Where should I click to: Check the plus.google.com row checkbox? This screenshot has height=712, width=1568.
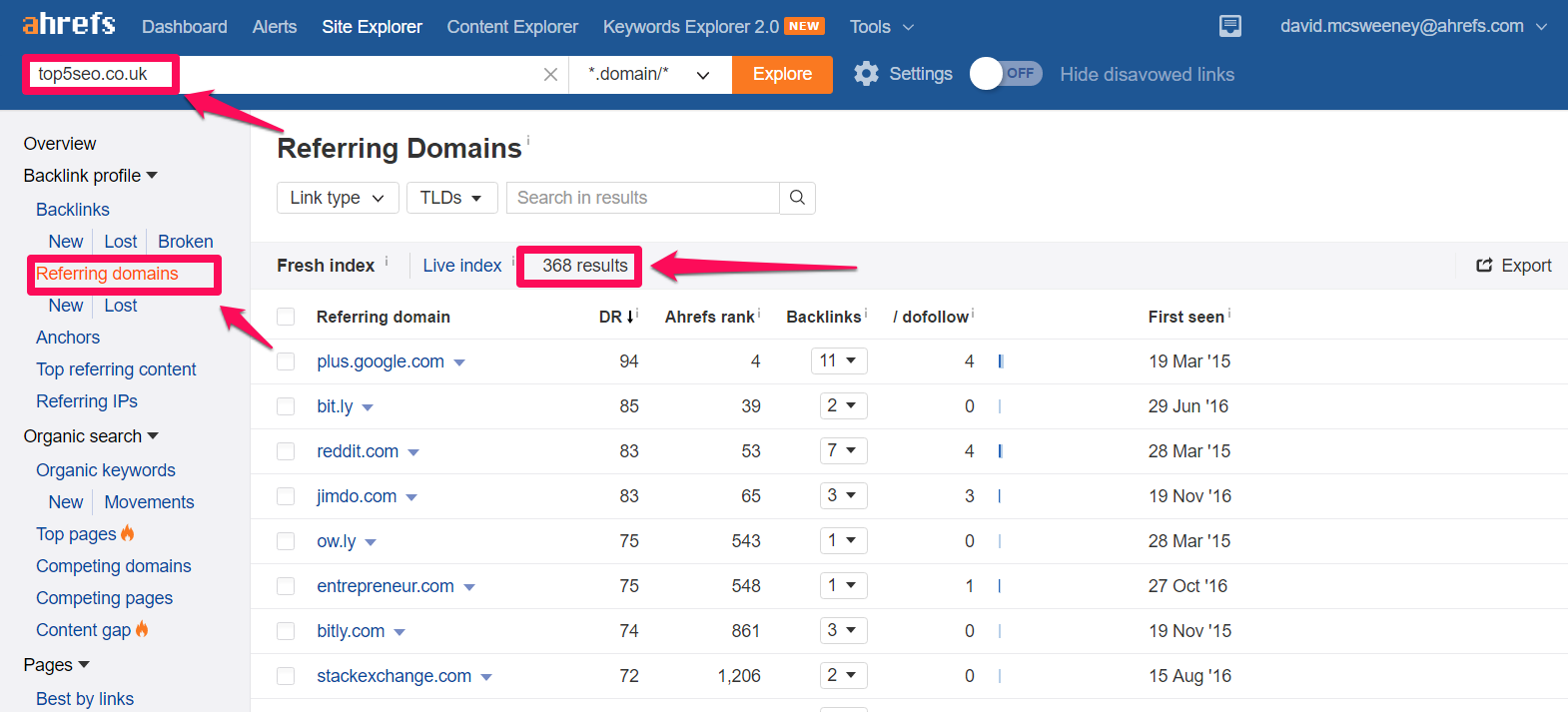coord(286,361)
